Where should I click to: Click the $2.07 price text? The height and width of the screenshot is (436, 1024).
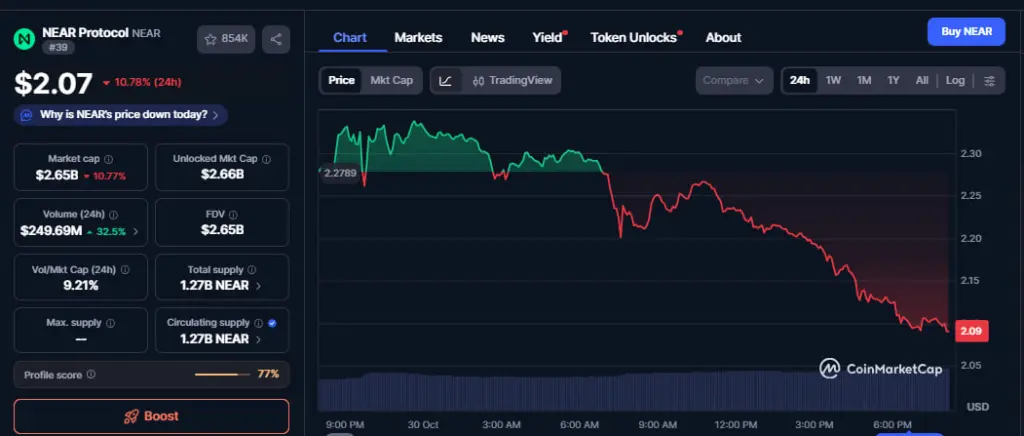[x=54, y=84]
